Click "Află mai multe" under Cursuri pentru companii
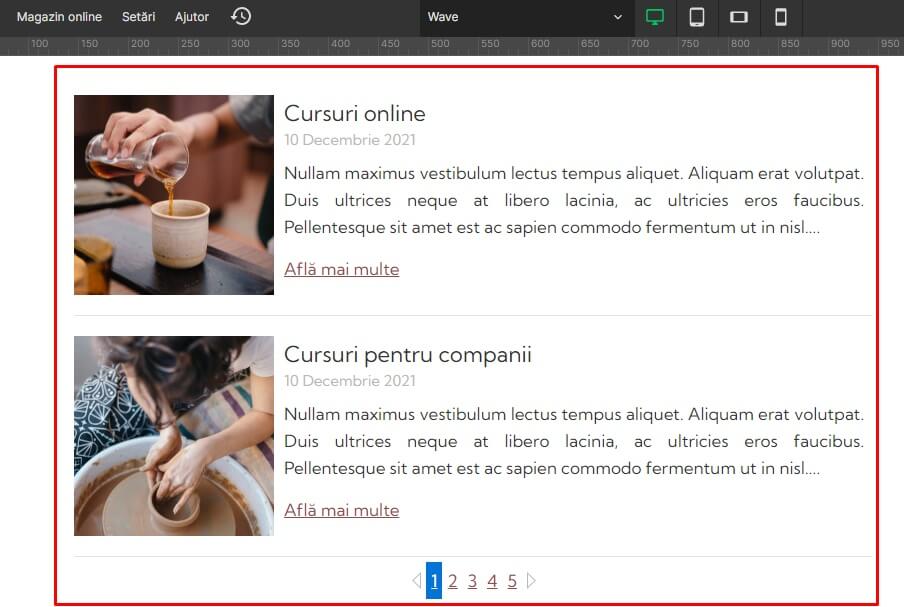The height and width of the screenshot is (607, 904). [x=341, y=510]
